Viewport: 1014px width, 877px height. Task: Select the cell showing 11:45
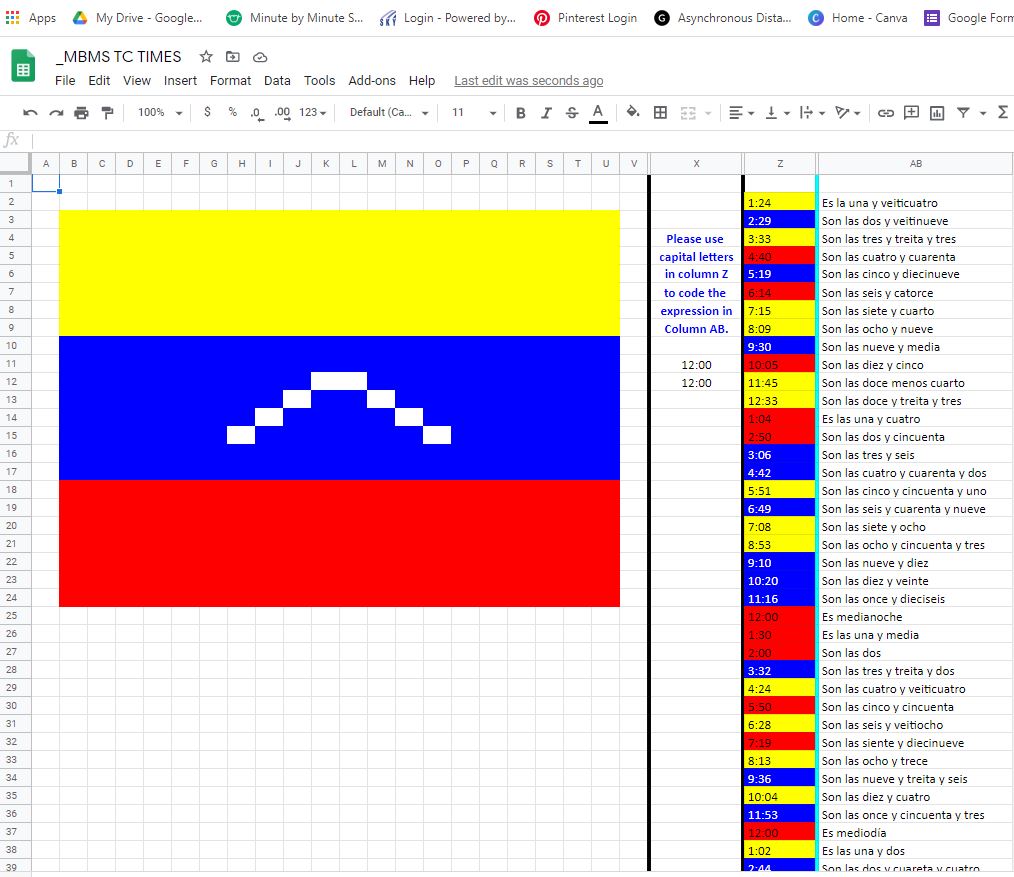click(x=780, y=383)
